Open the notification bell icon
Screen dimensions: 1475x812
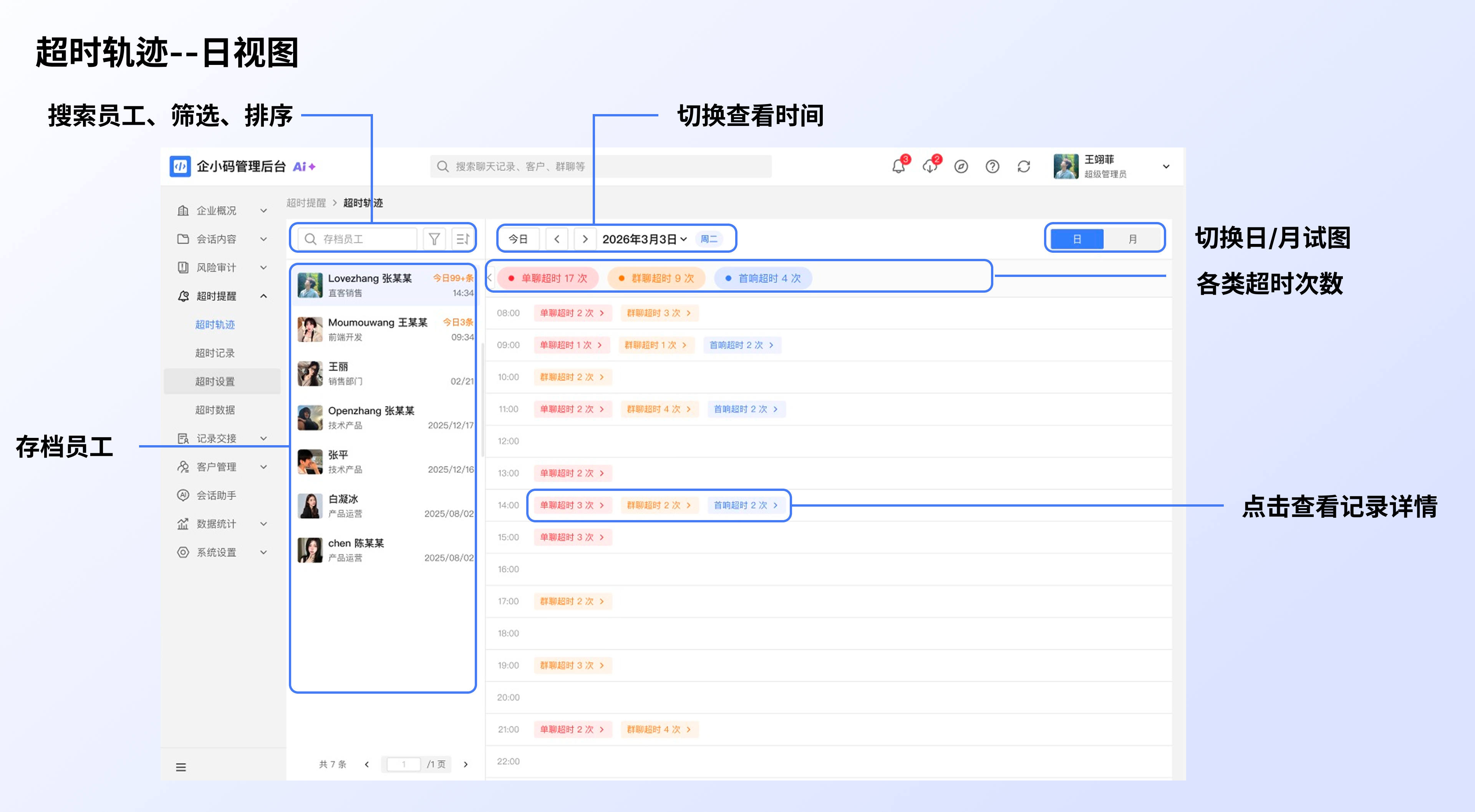click(898, 167)
